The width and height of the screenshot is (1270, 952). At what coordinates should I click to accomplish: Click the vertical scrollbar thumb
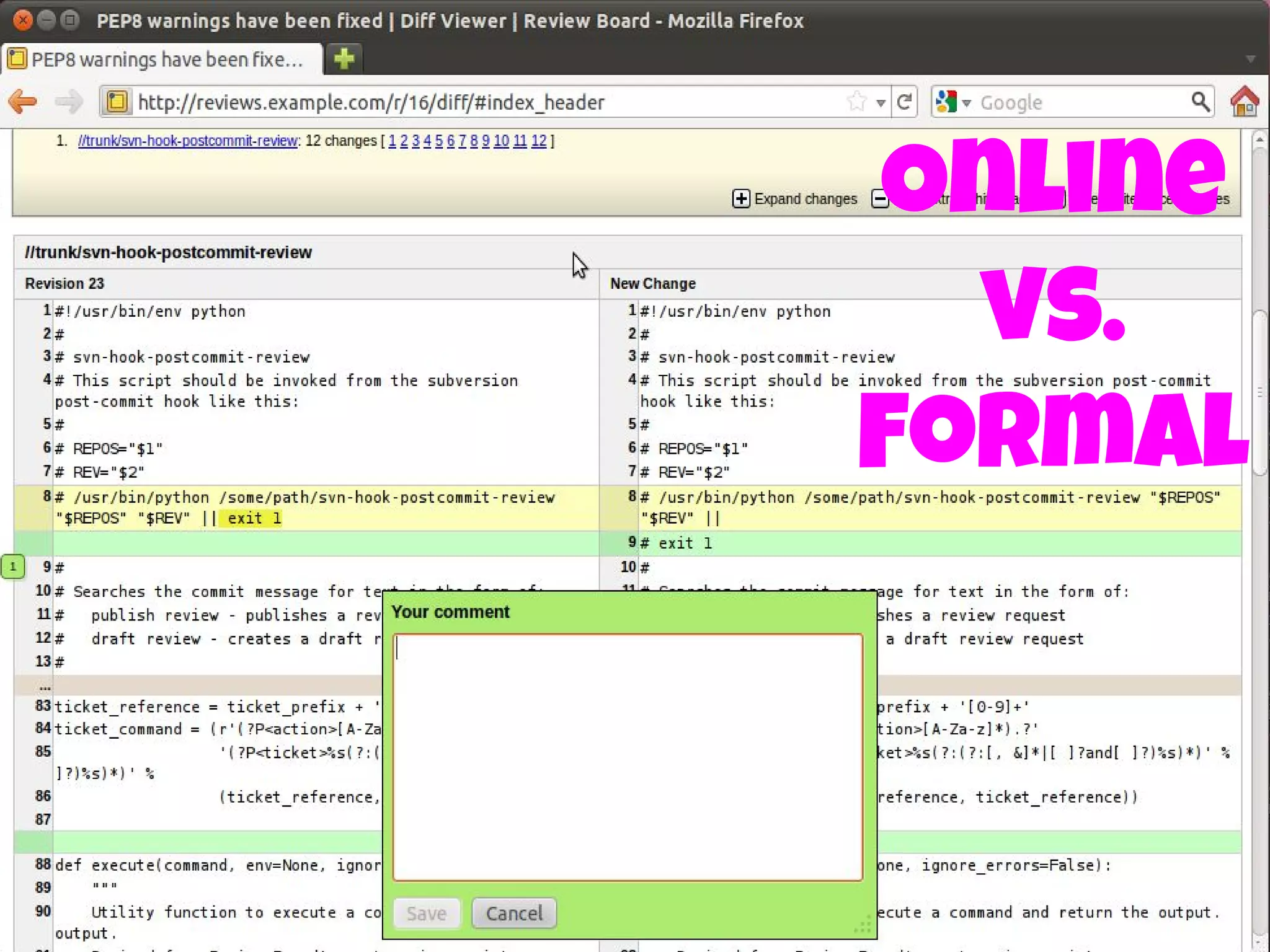tap(1259, 392)
